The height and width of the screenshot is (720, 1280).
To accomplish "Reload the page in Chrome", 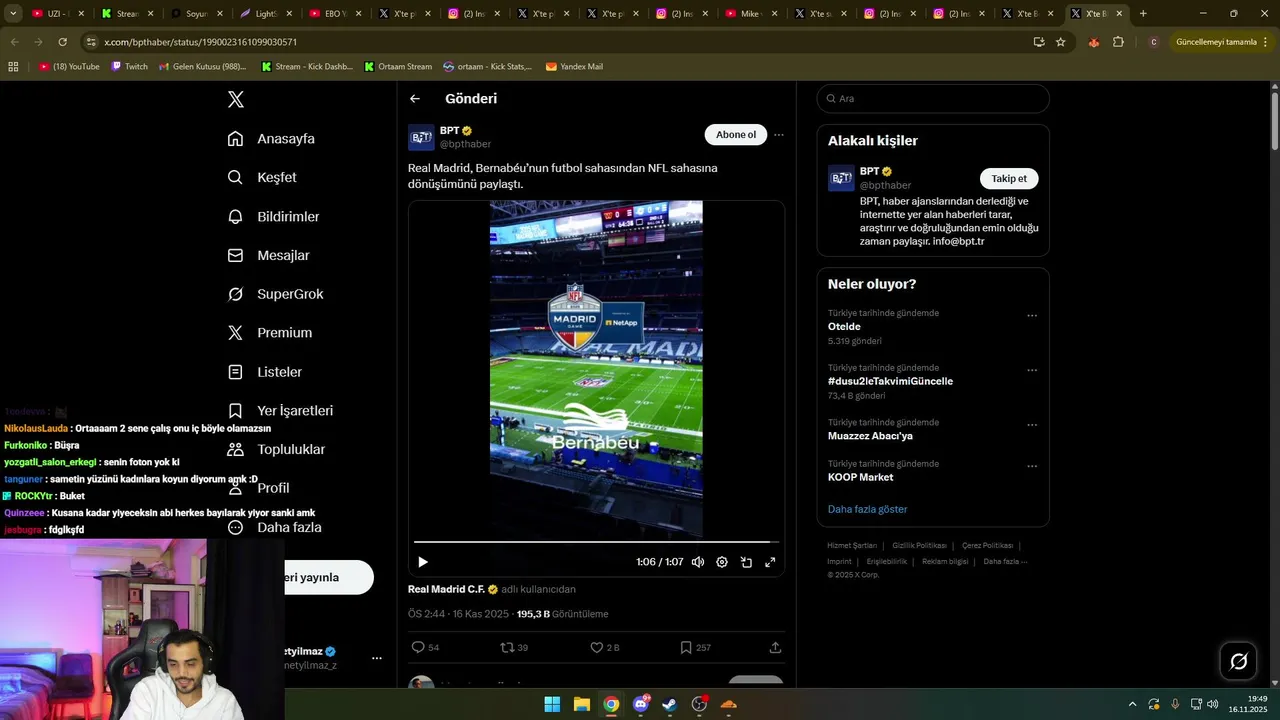I will tap(62, 42).
